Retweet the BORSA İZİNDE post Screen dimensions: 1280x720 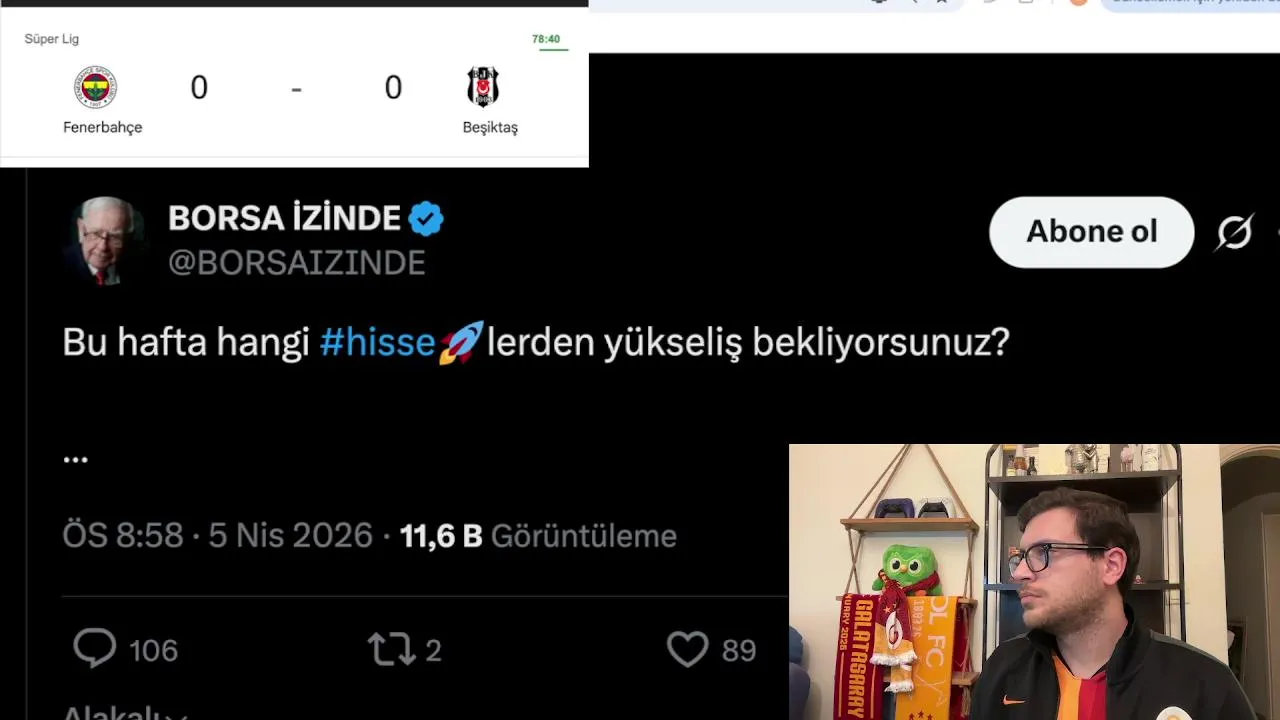(391, 649)
